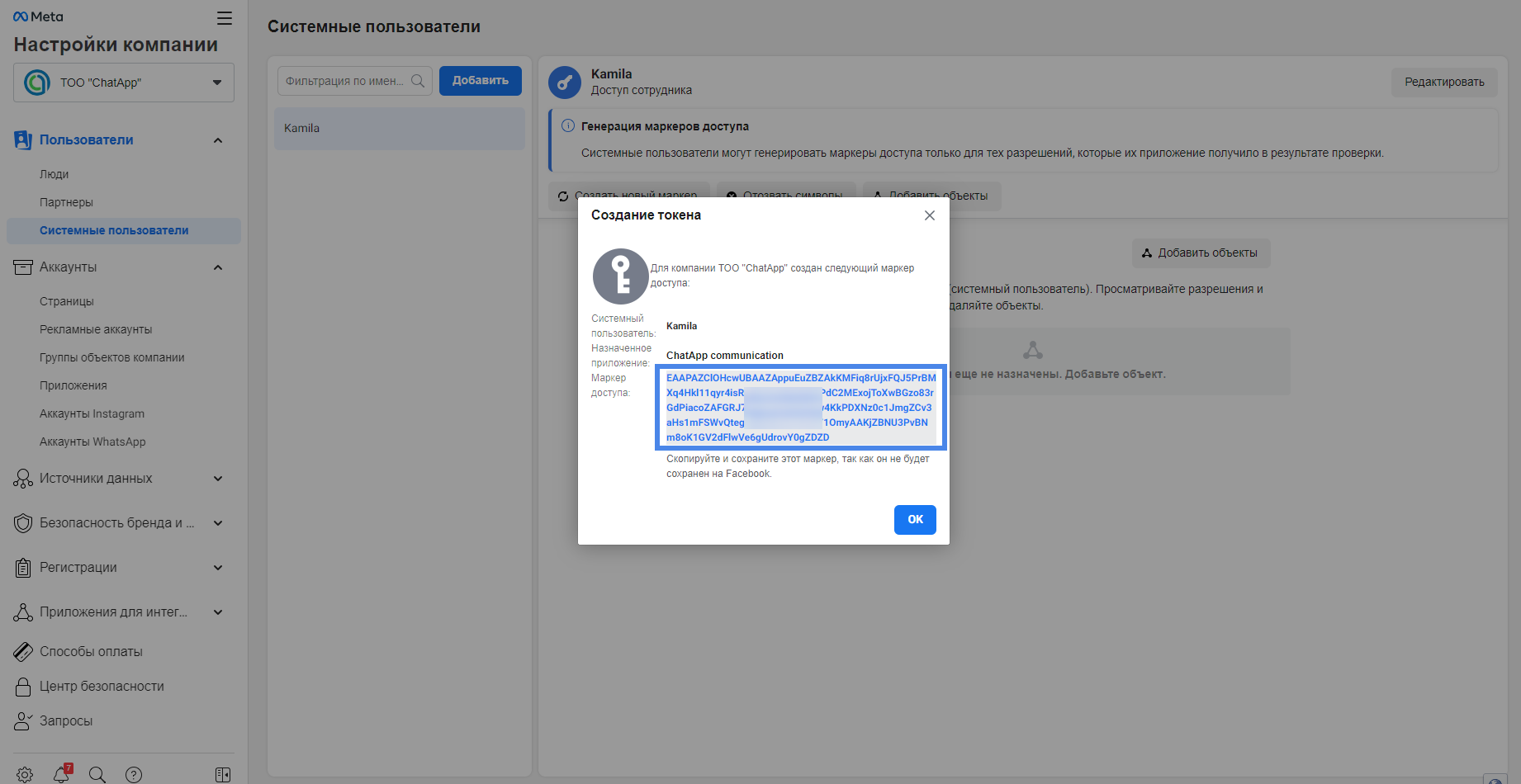Click the key icon in token dialog
Image resolution: width=1521 pixels, height=784 pixels.
[620, 276]
